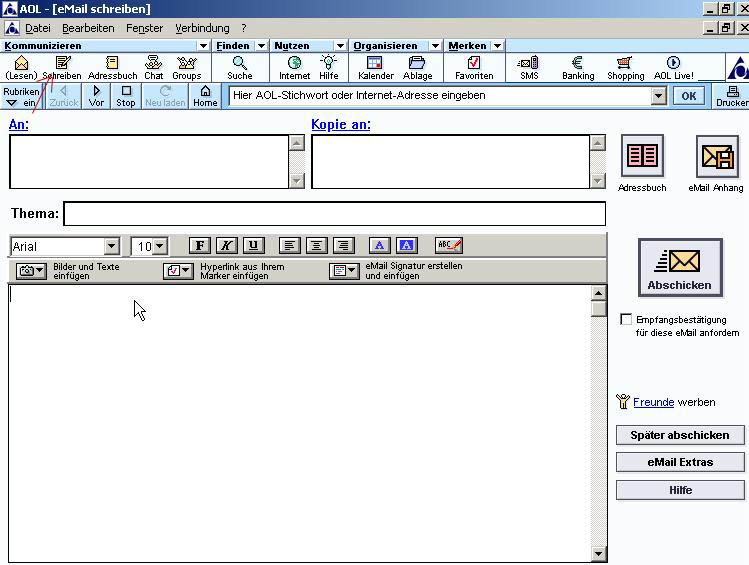Open the address bar history dropdown
The width and height of the screenshot is (749, 565).
tap(658, 96)
